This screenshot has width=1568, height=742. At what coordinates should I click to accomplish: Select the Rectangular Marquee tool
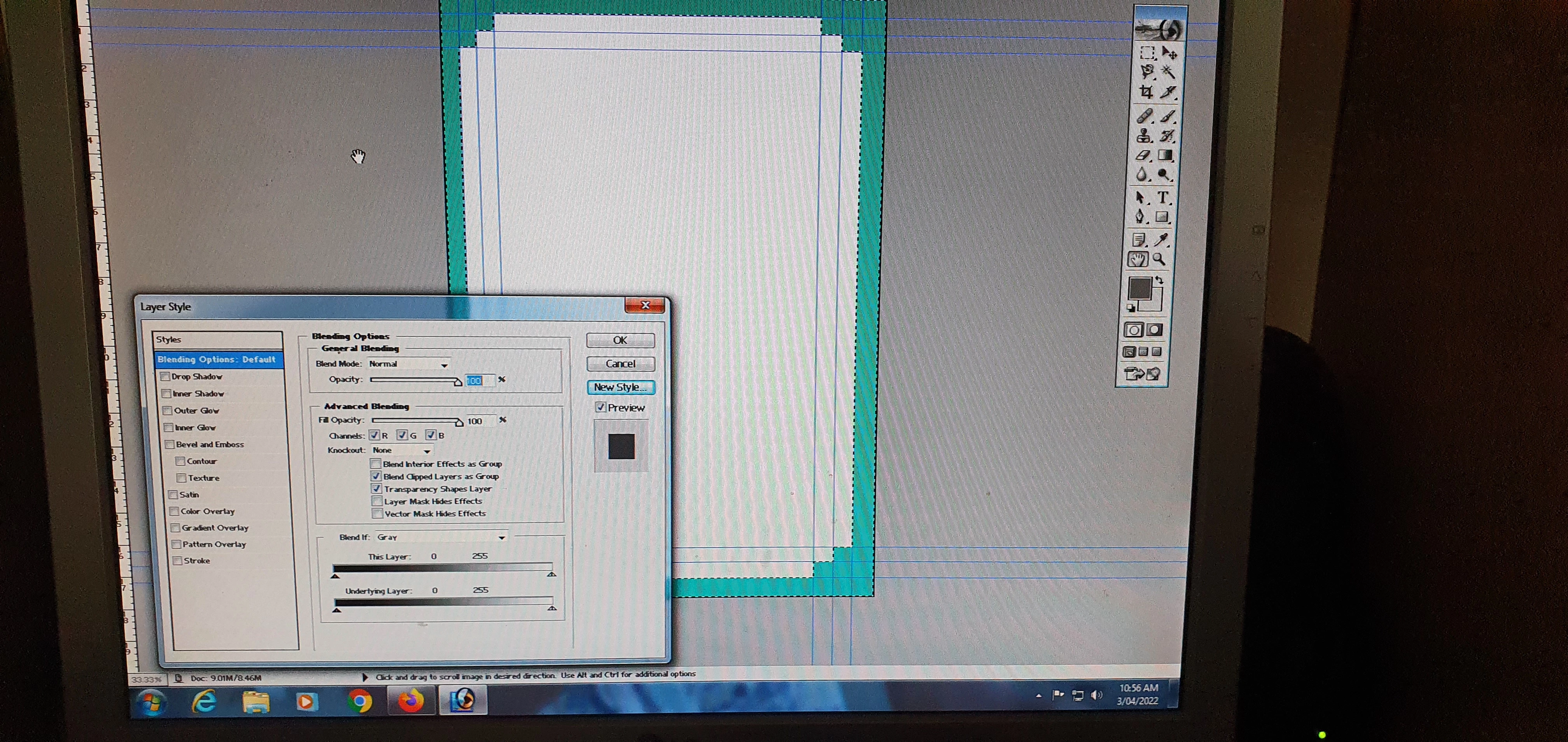[1147, 53]
